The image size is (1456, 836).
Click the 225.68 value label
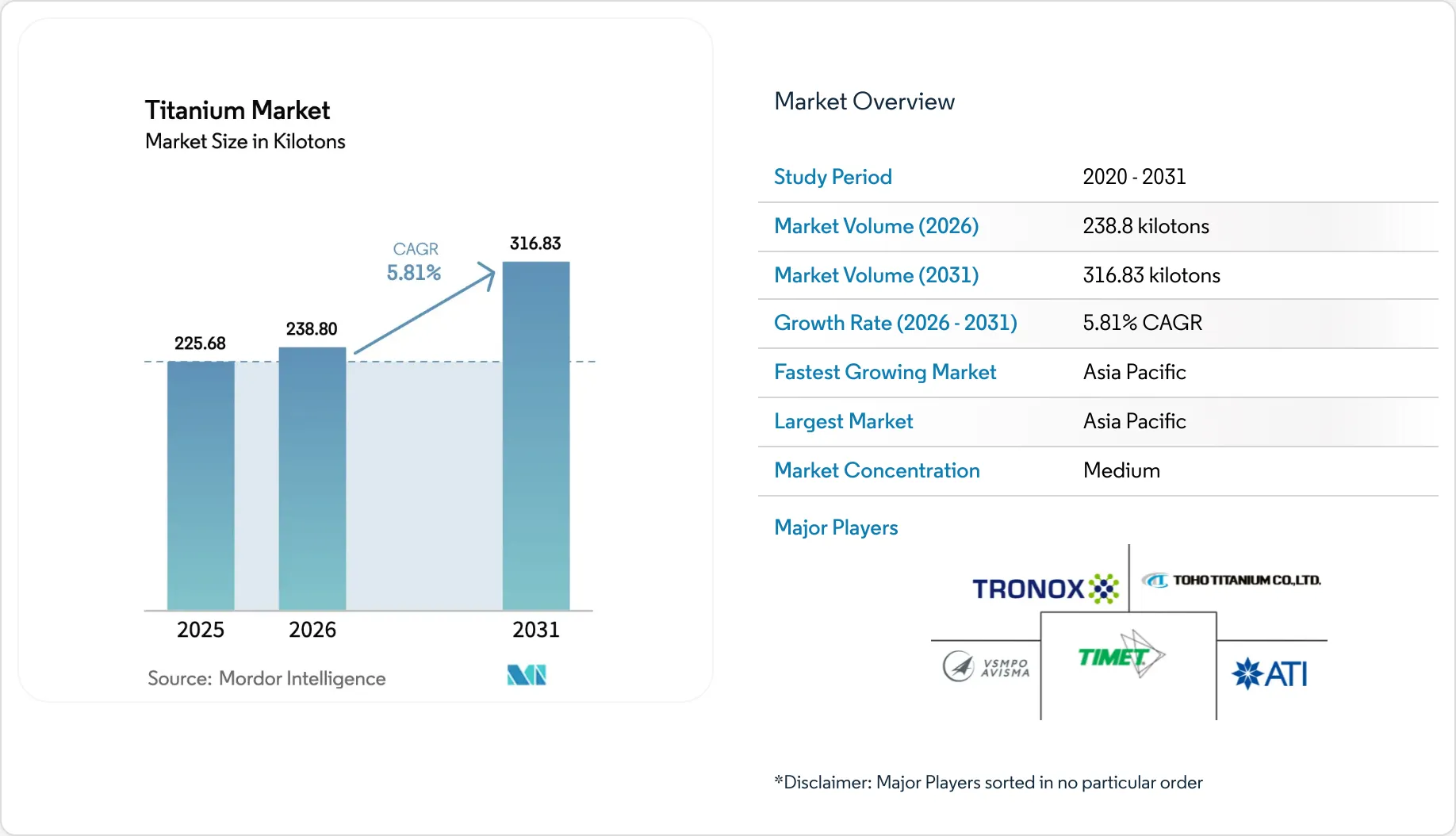200,343
